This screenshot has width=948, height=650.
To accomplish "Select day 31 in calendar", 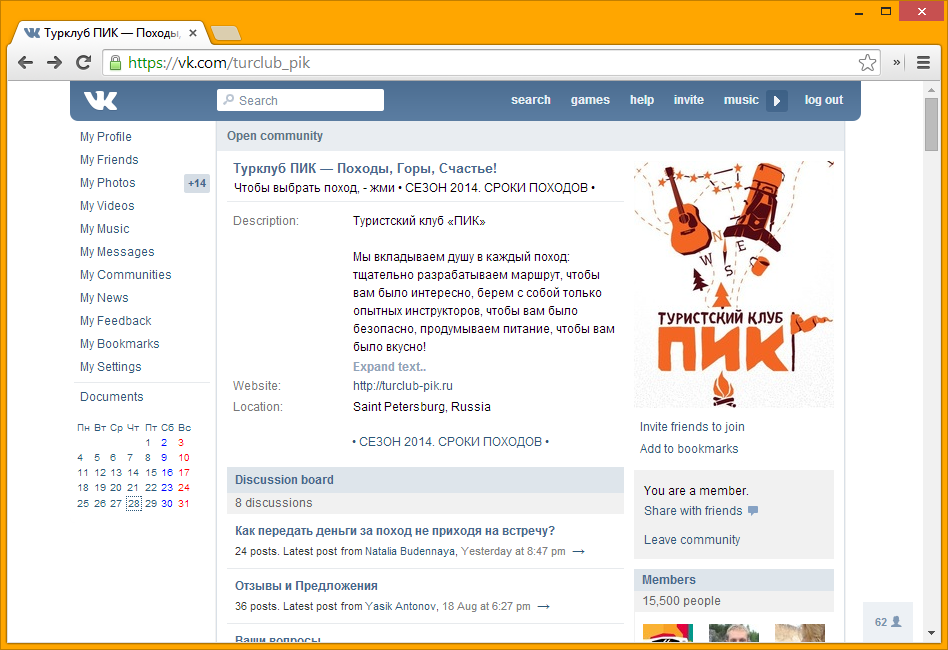I will coord(184,503).
